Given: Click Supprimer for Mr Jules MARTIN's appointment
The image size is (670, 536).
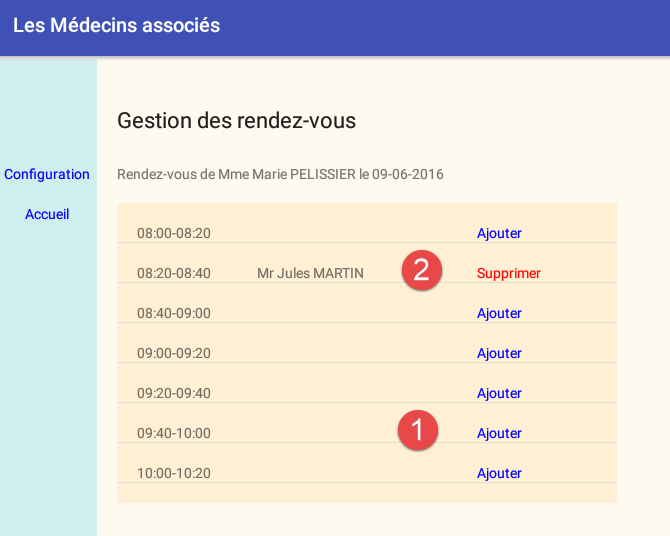Looking at the screenshot, I should [508, 273].
